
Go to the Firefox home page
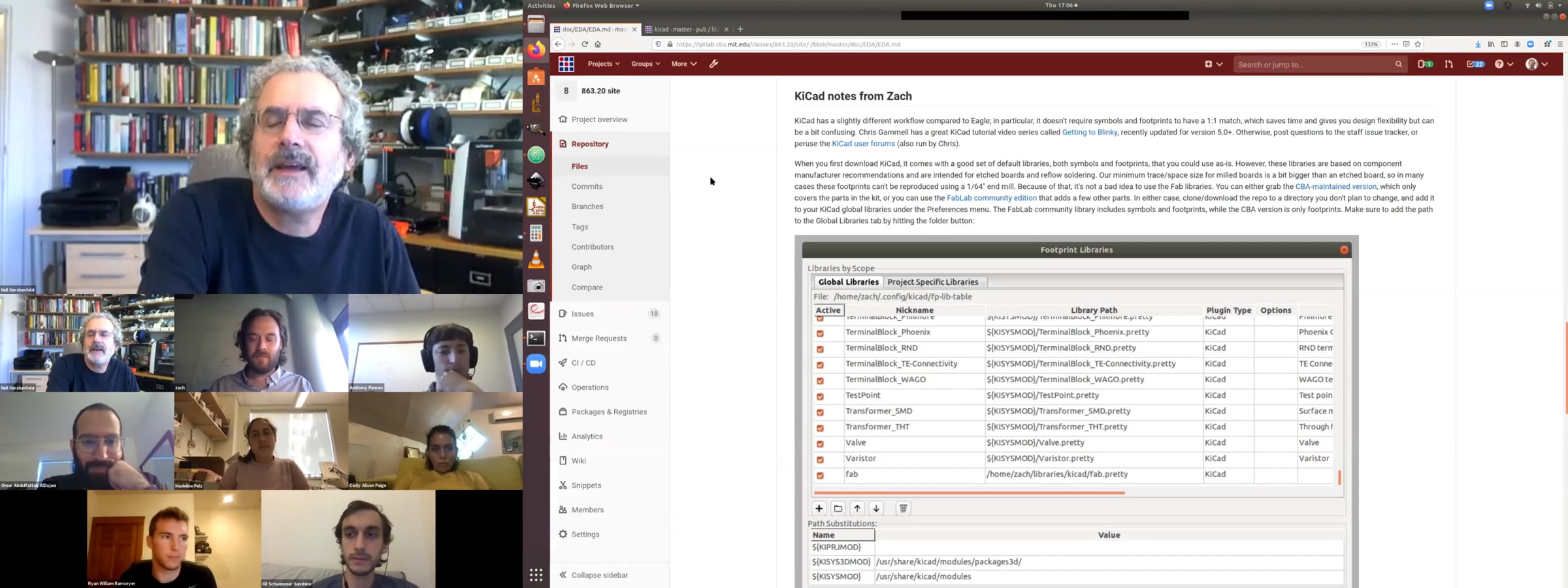pos(598,44)
